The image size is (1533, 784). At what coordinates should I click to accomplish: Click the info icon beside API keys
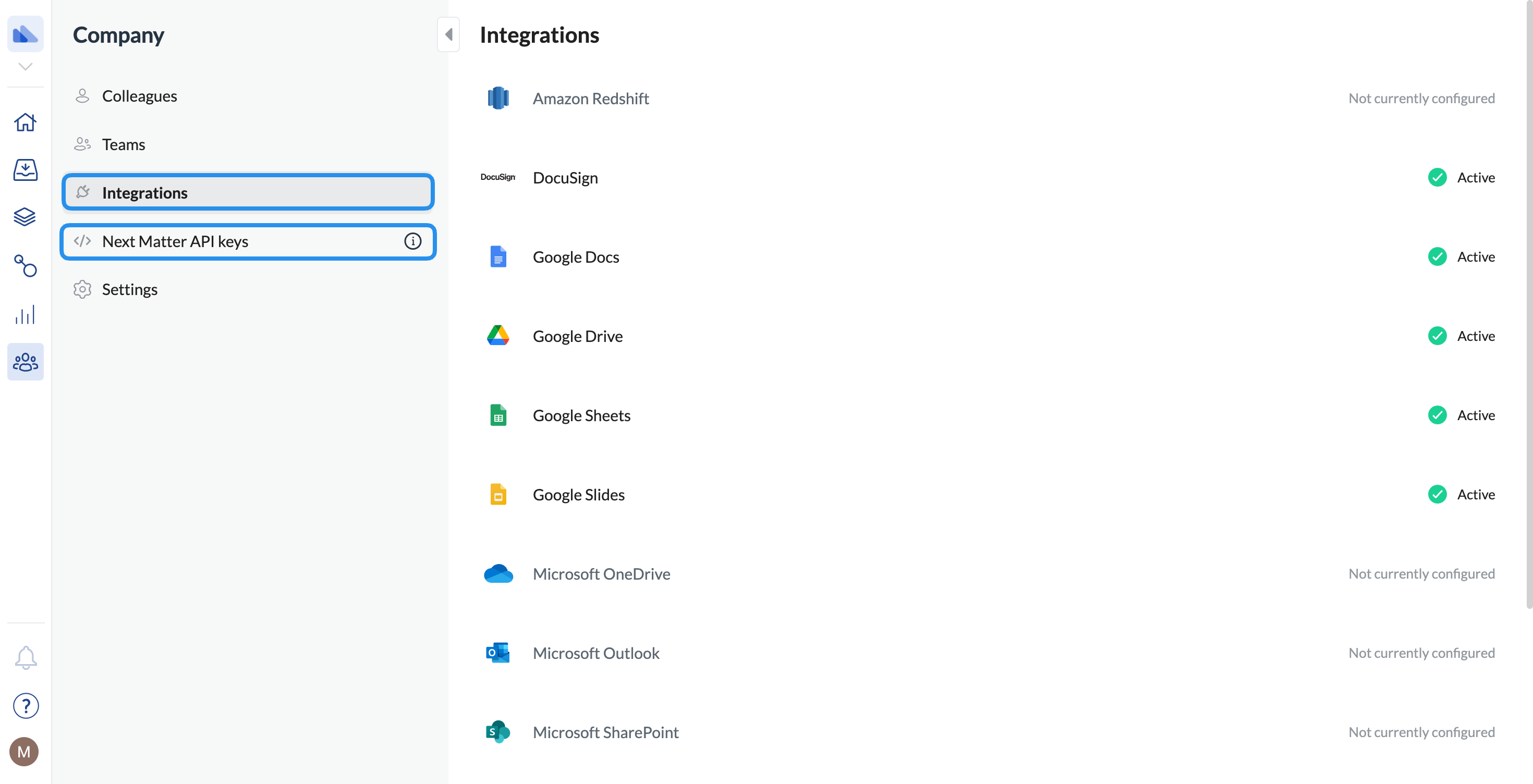[x=412, y=241]
